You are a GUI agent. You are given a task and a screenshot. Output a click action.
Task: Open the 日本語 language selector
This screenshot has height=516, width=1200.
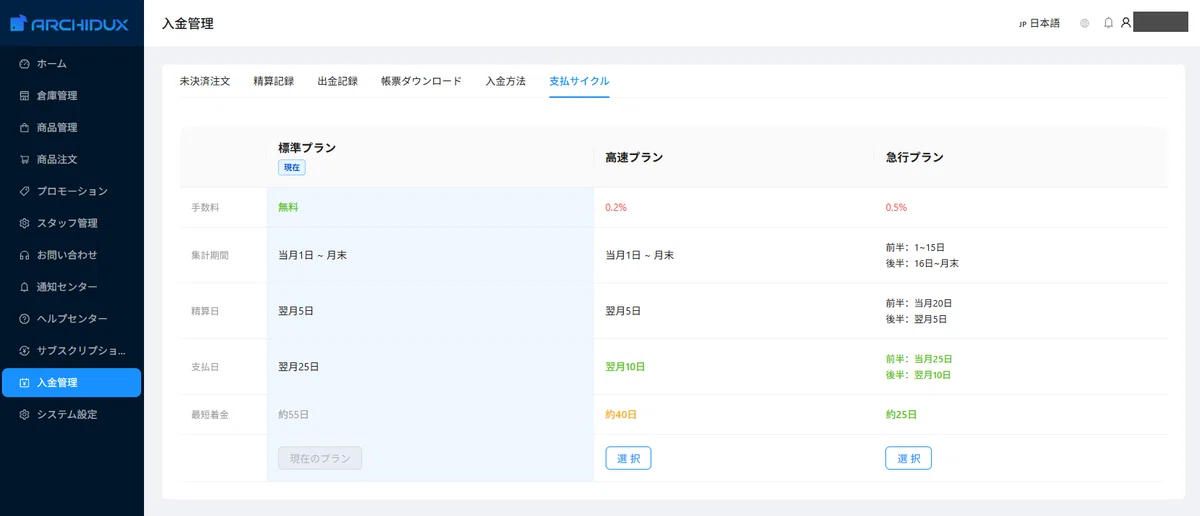1039,23
